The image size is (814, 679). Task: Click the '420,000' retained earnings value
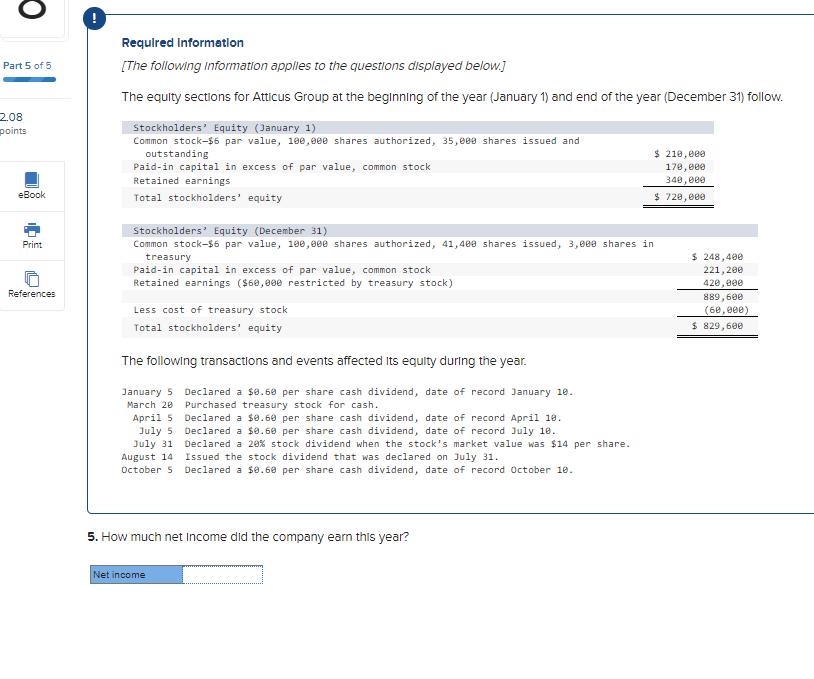click(723, 283)
